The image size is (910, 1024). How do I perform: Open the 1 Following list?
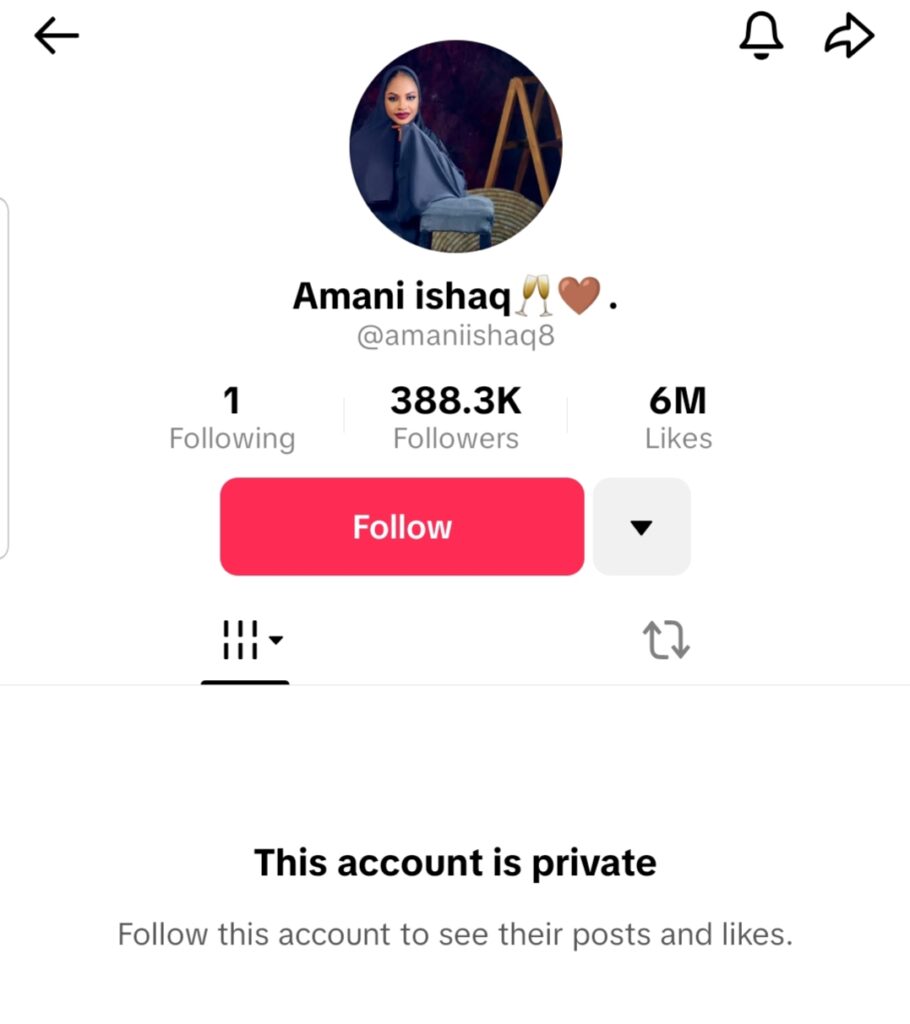(x=232, y=418)
